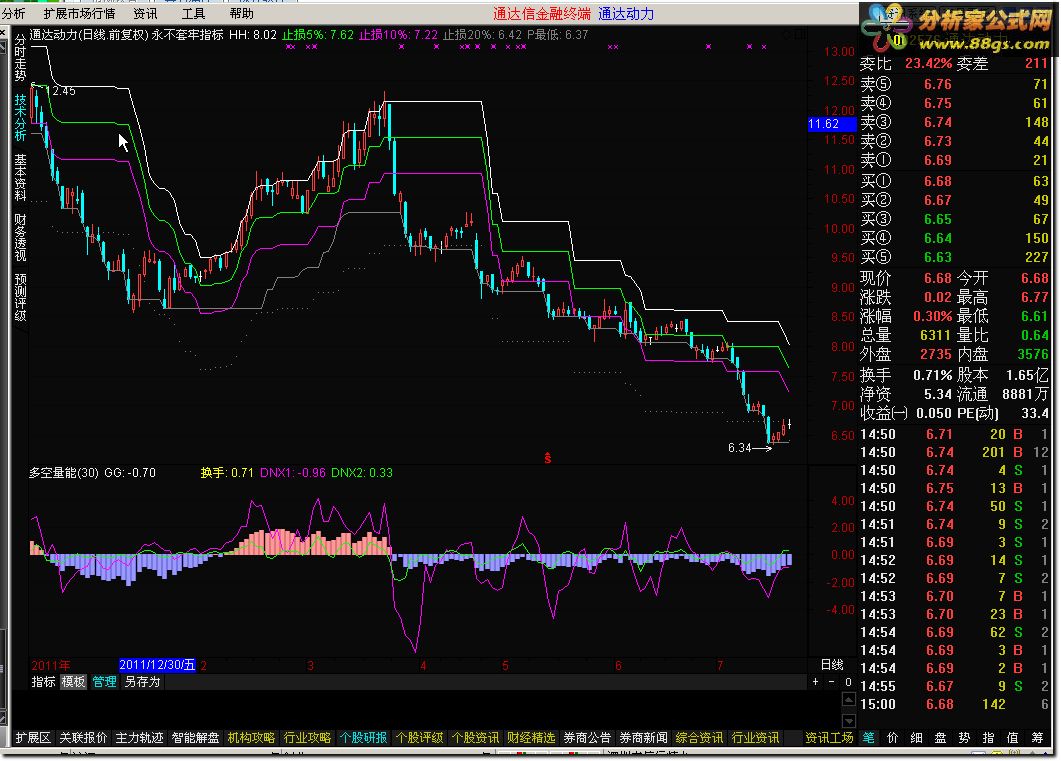Viewport: 1061px width, 761px height.
Task: Click the scroll-down arrow of tick list
Action: 848,720
